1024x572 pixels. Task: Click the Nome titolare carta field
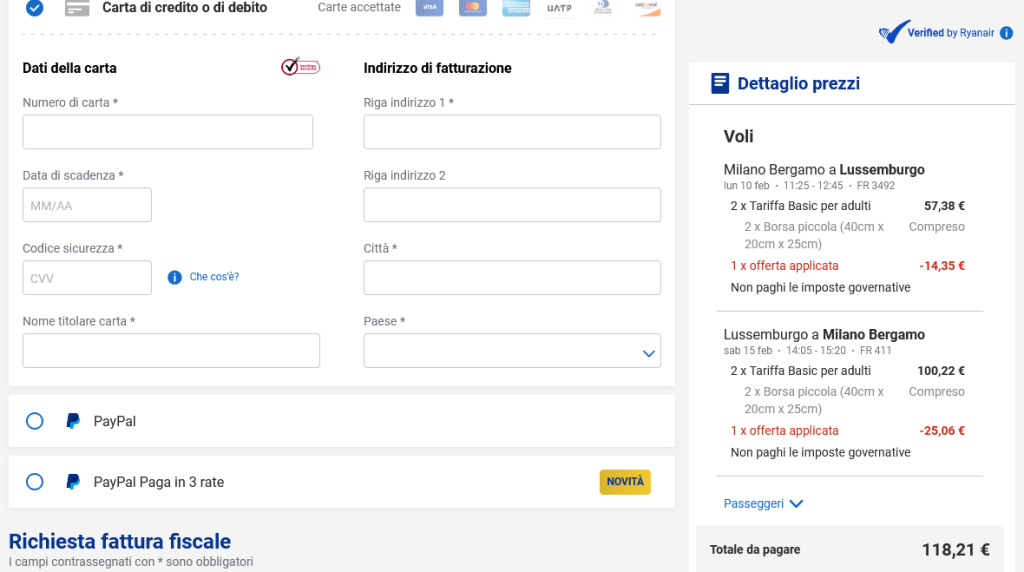point(171,351)
